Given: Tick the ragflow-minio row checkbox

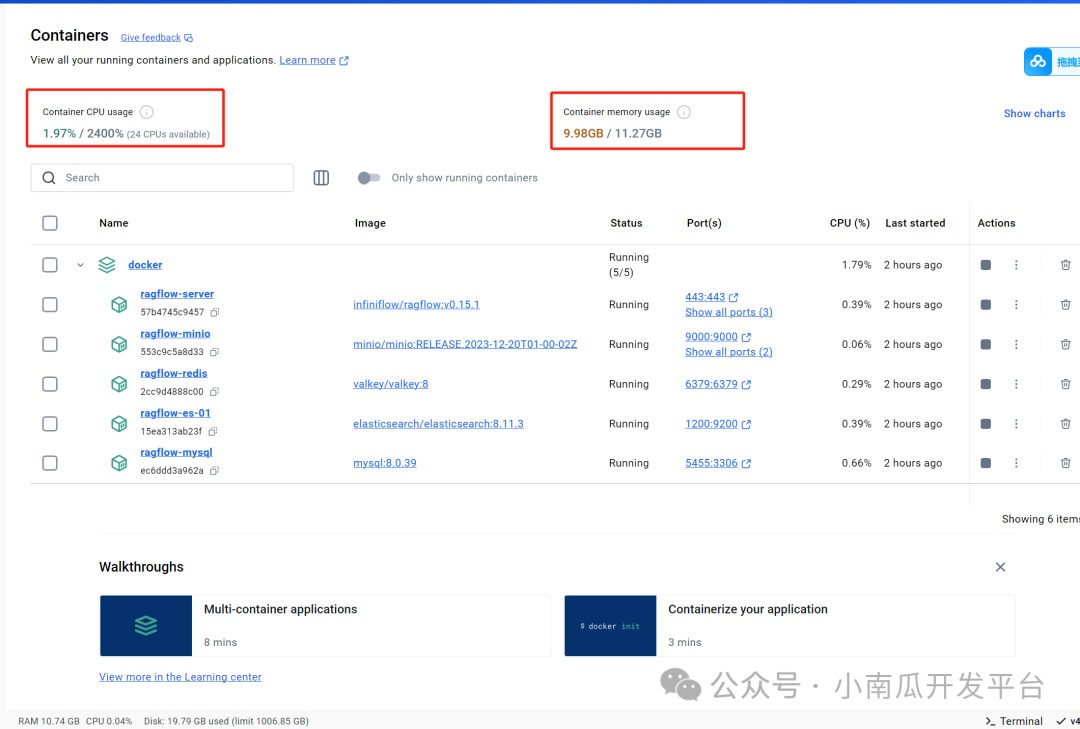Looking at the screenshot, I should coord(50,344).
